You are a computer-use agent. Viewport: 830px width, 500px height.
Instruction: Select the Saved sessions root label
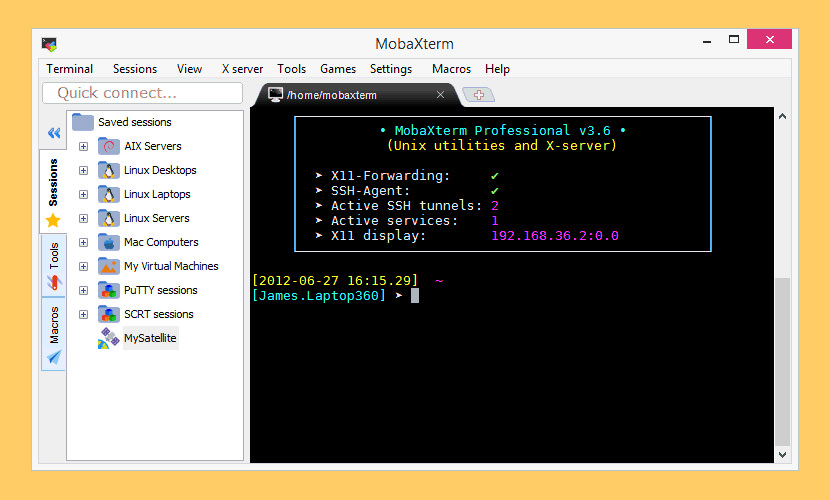(x=135, y=122)
